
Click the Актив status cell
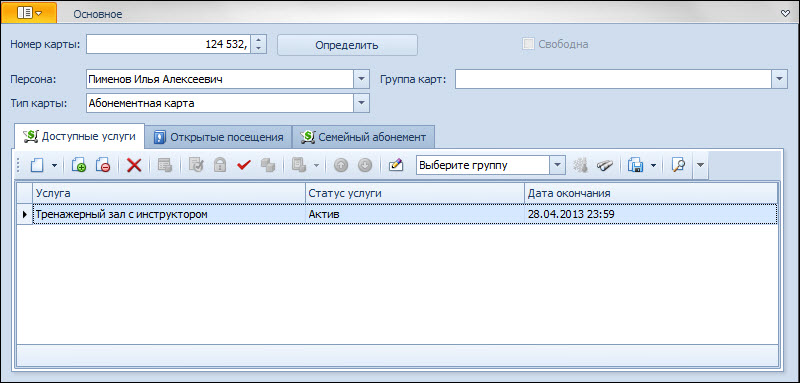[415, 214]
